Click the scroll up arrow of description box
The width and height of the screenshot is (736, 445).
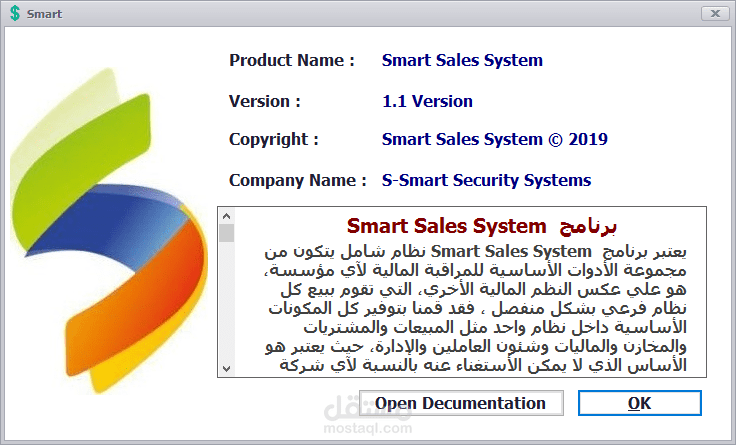tap(226, 216)
